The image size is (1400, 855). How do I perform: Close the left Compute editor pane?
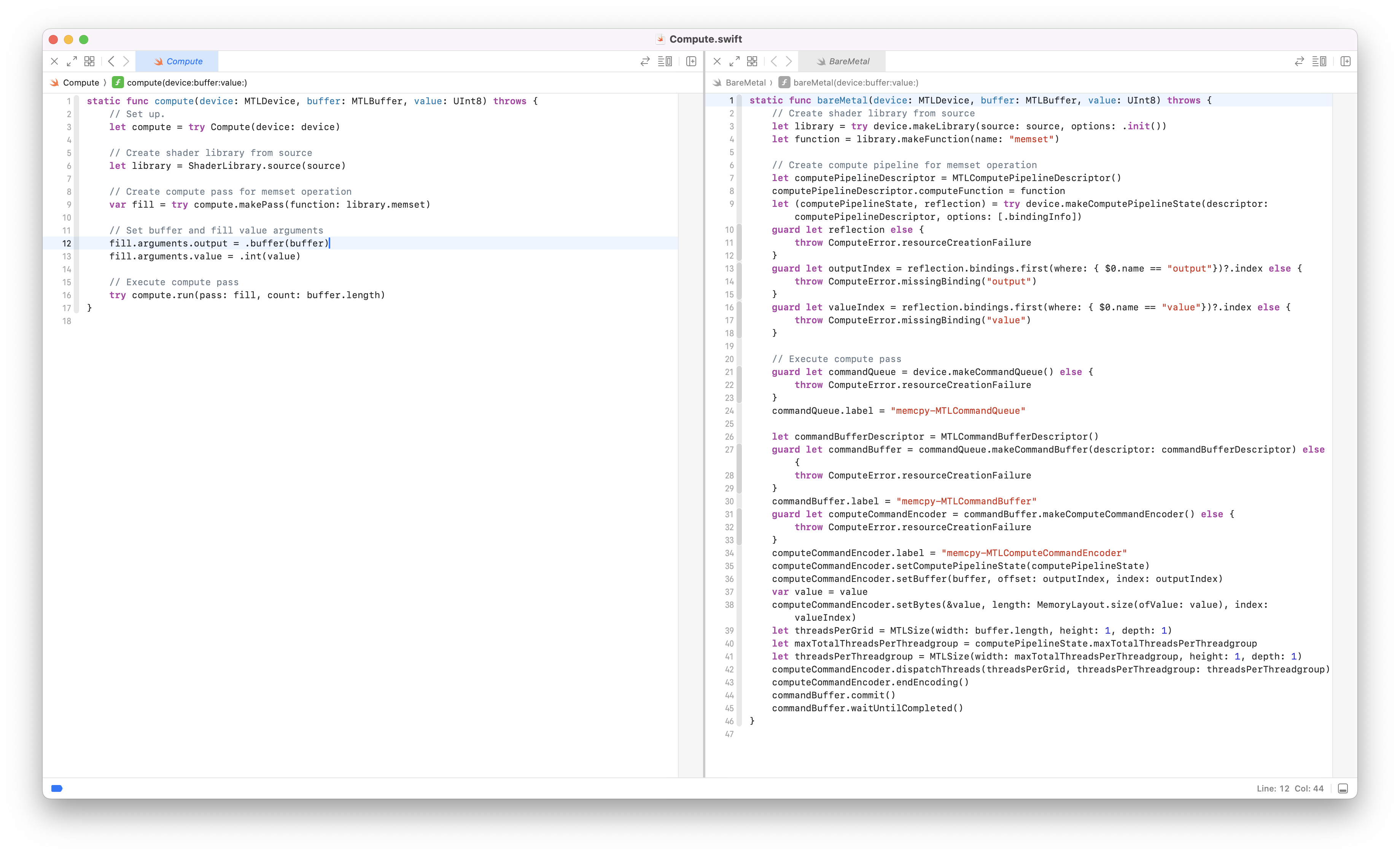click(54, 61)
